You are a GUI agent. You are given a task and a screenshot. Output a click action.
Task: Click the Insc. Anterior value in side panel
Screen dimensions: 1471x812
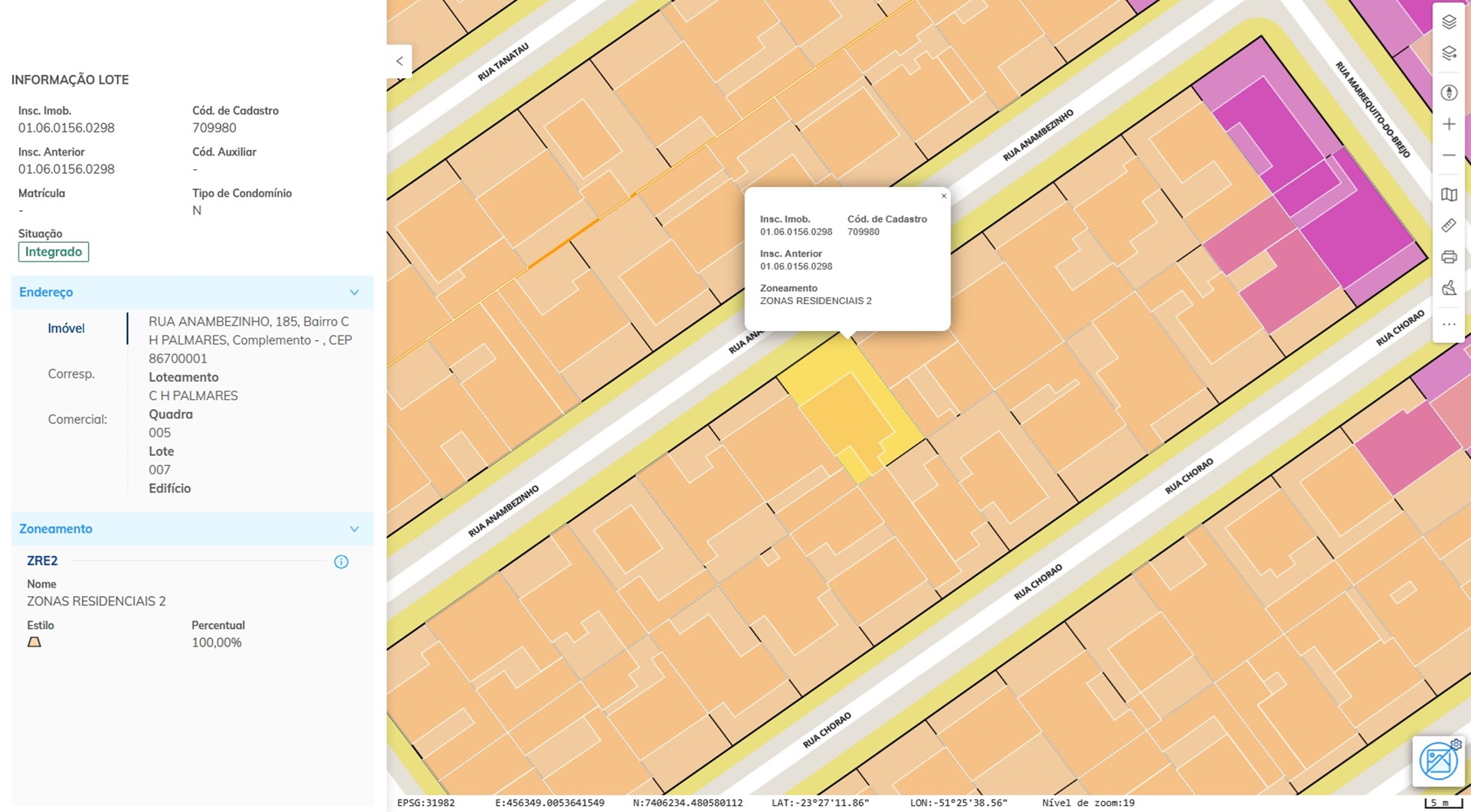[67, 169]
